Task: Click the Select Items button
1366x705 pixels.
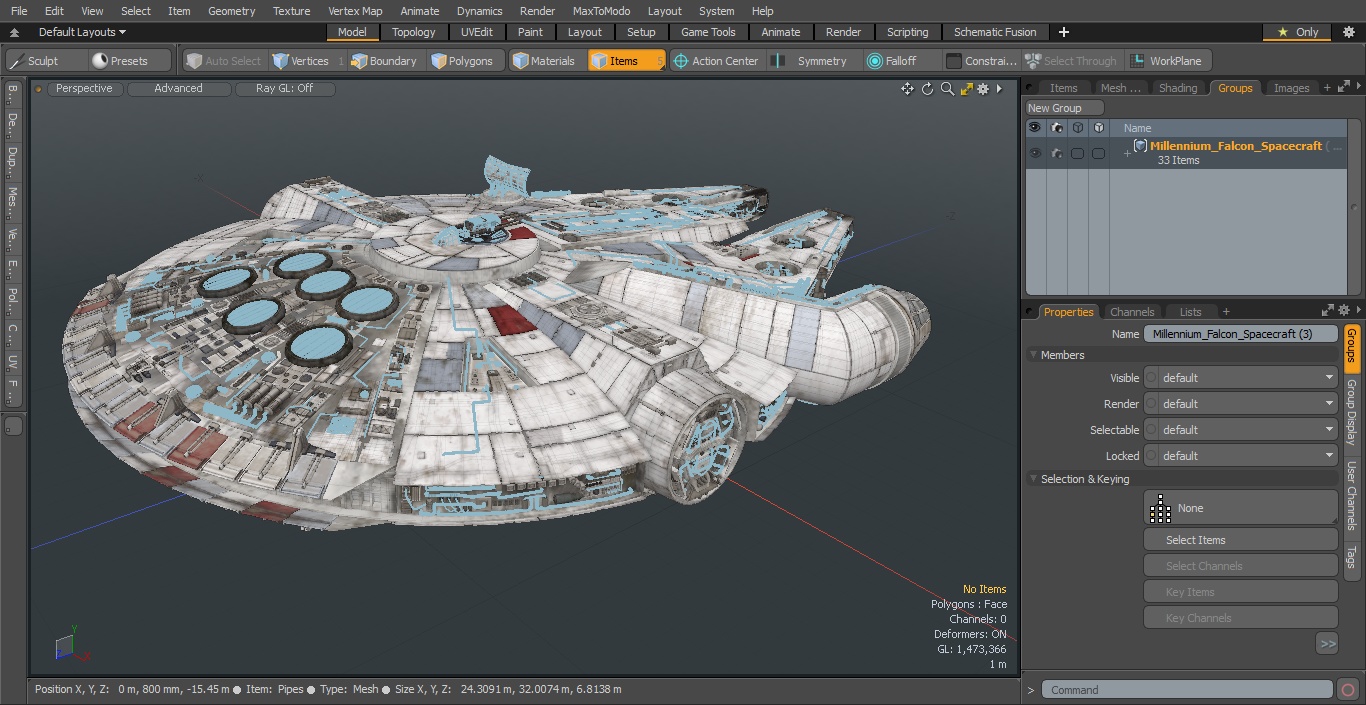Action: point(1240,540)
